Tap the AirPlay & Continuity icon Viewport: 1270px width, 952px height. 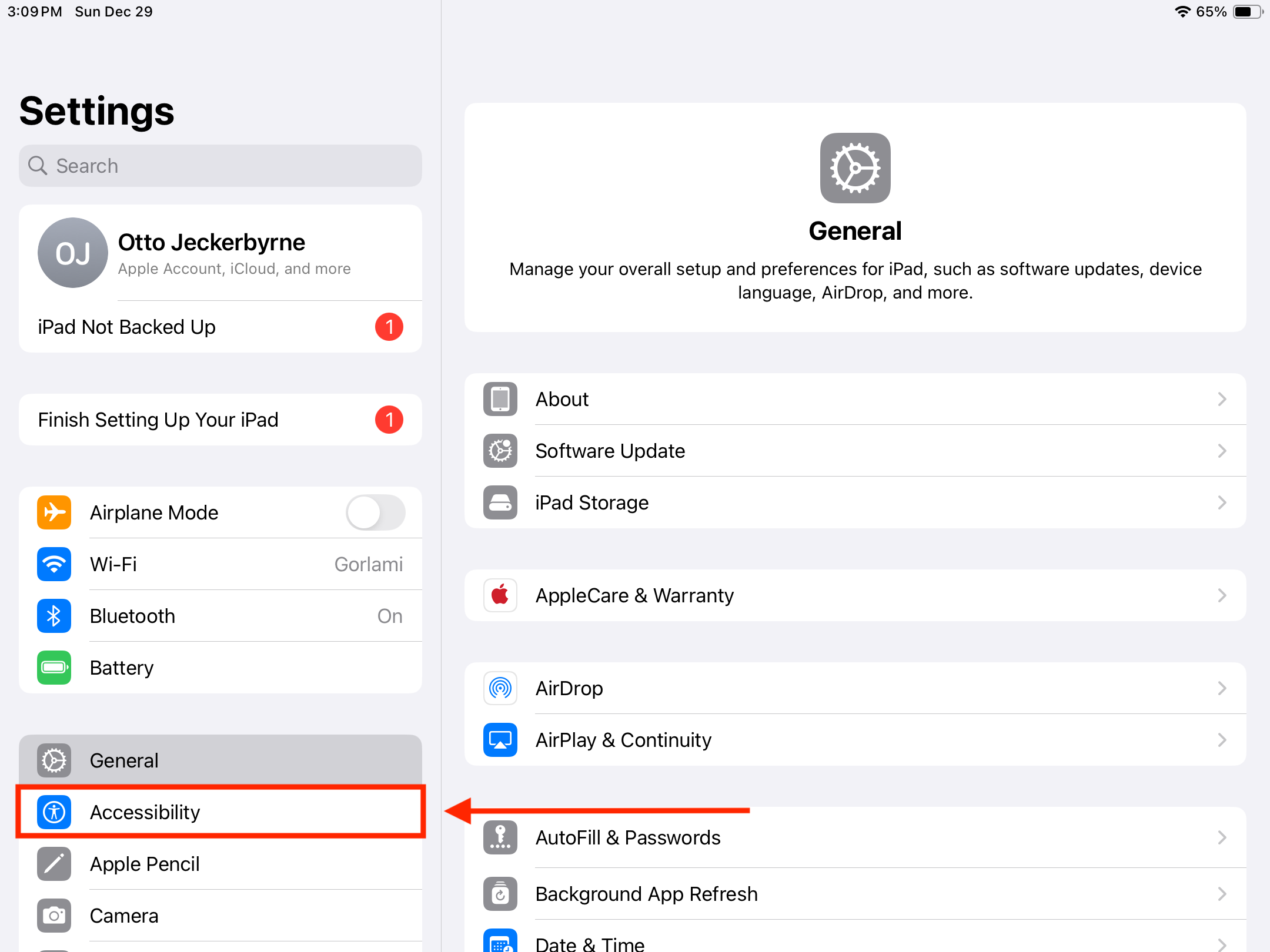500,740
